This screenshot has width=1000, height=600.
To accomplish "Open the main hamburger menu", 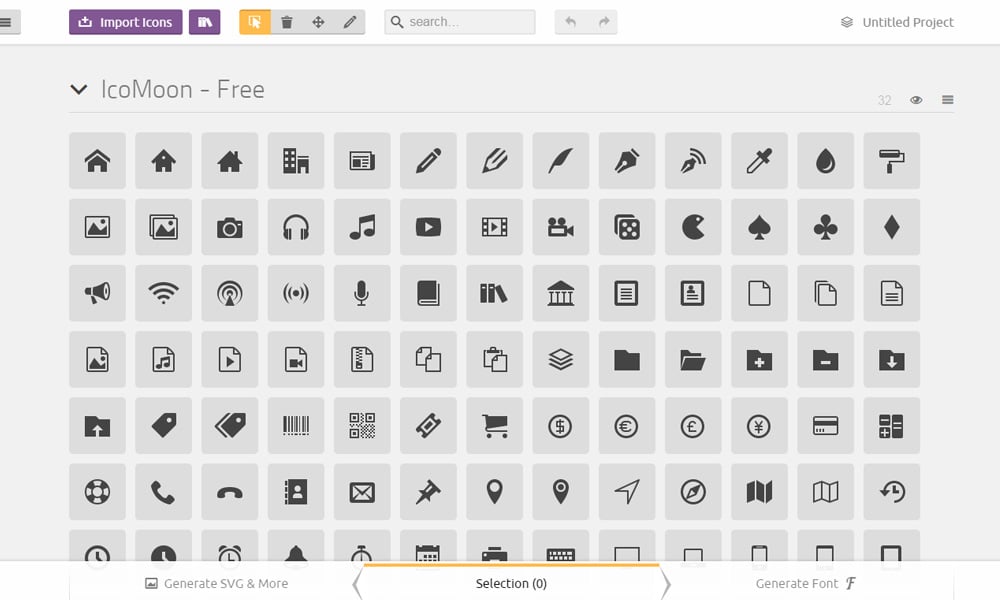I will [6, 22].
